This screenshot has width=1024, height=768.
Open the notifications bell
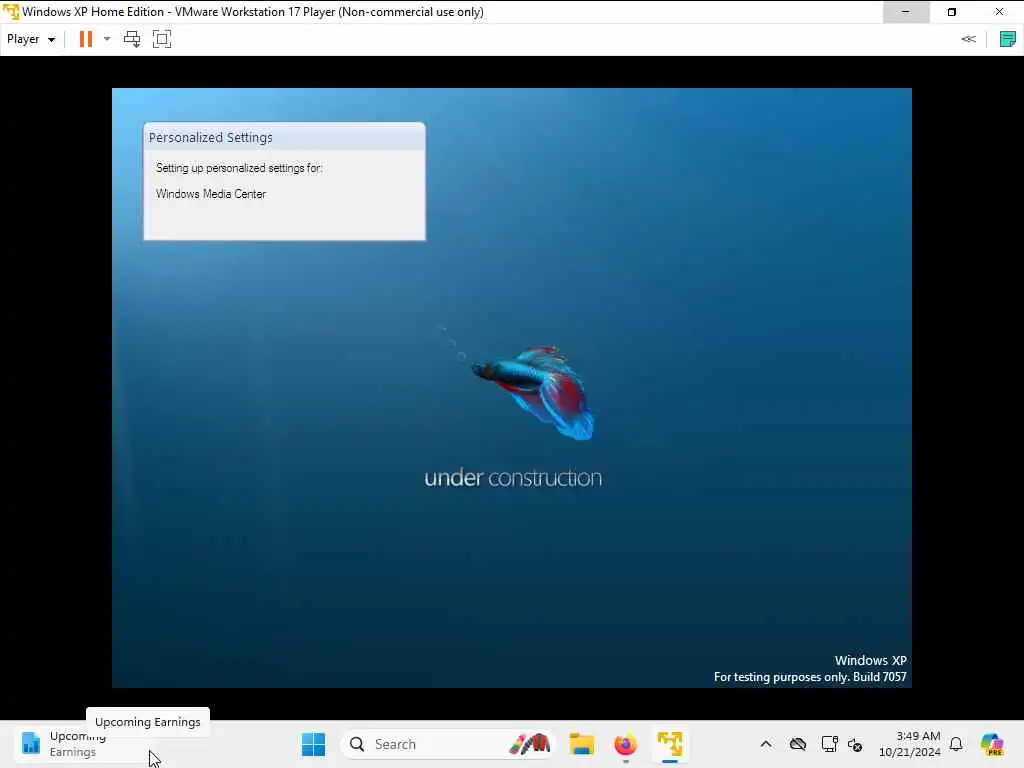[x=956, y=744]
